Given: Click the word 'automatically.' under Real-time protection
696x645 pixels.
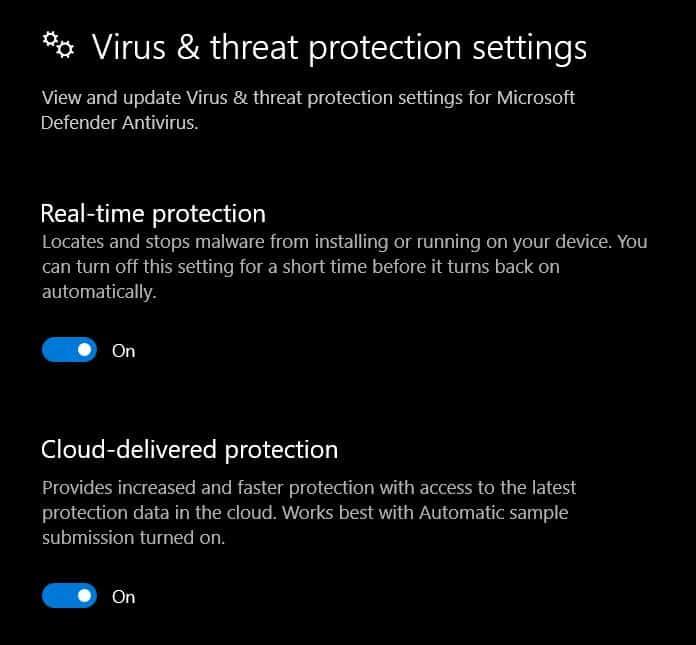Looking at the screenshot, I should [x=99, y=293].
